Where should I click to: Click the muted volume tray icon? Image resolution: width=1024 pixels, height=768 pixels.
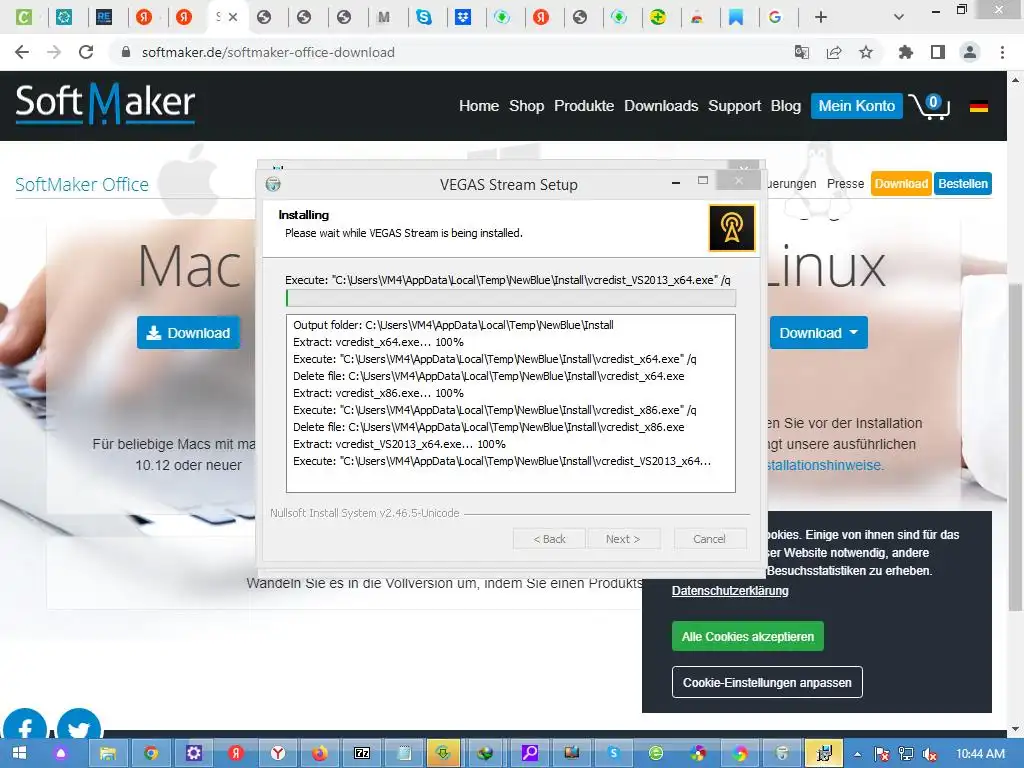point(930,754)
